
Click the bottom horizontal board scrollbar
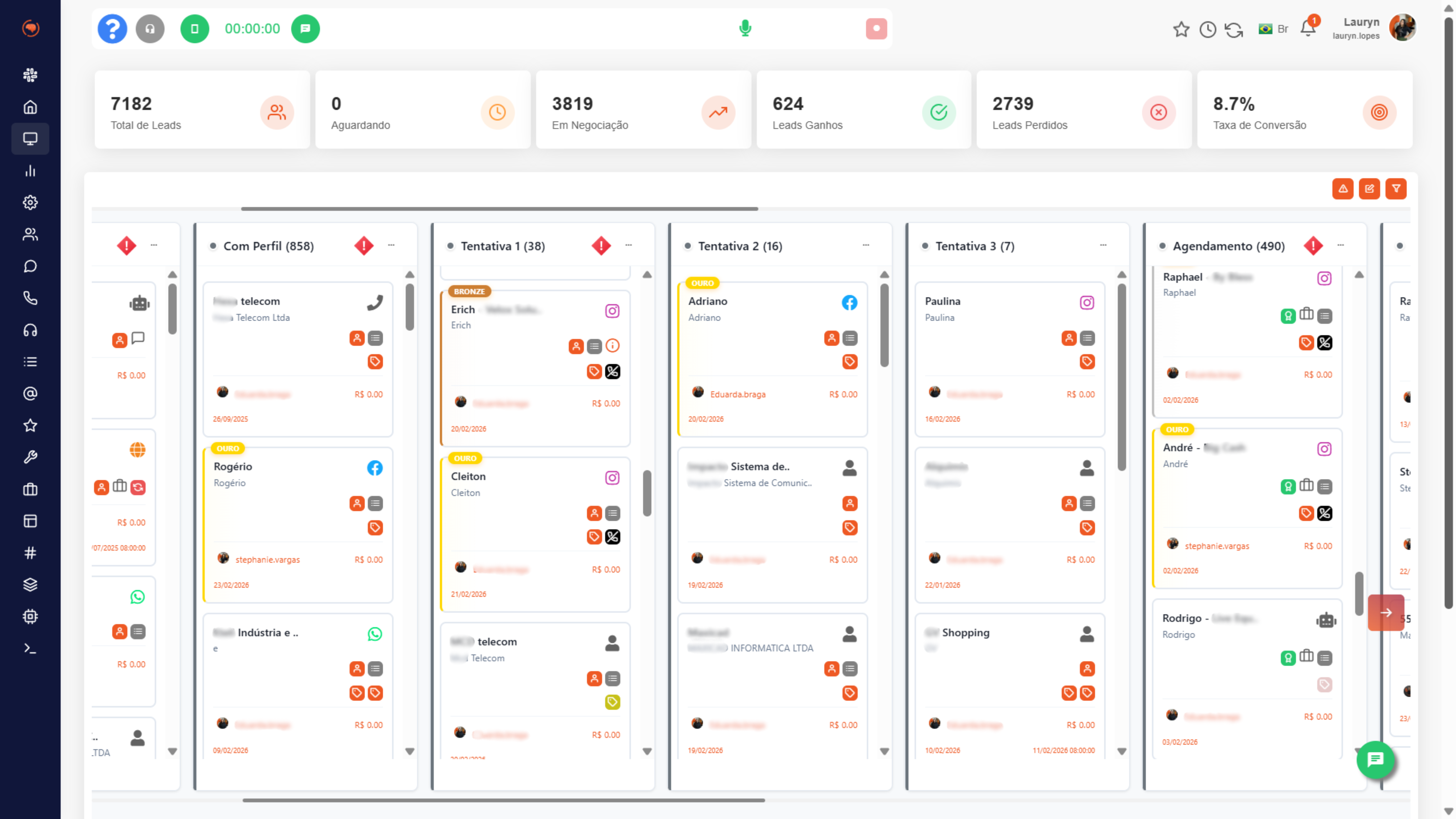point(504,800)
